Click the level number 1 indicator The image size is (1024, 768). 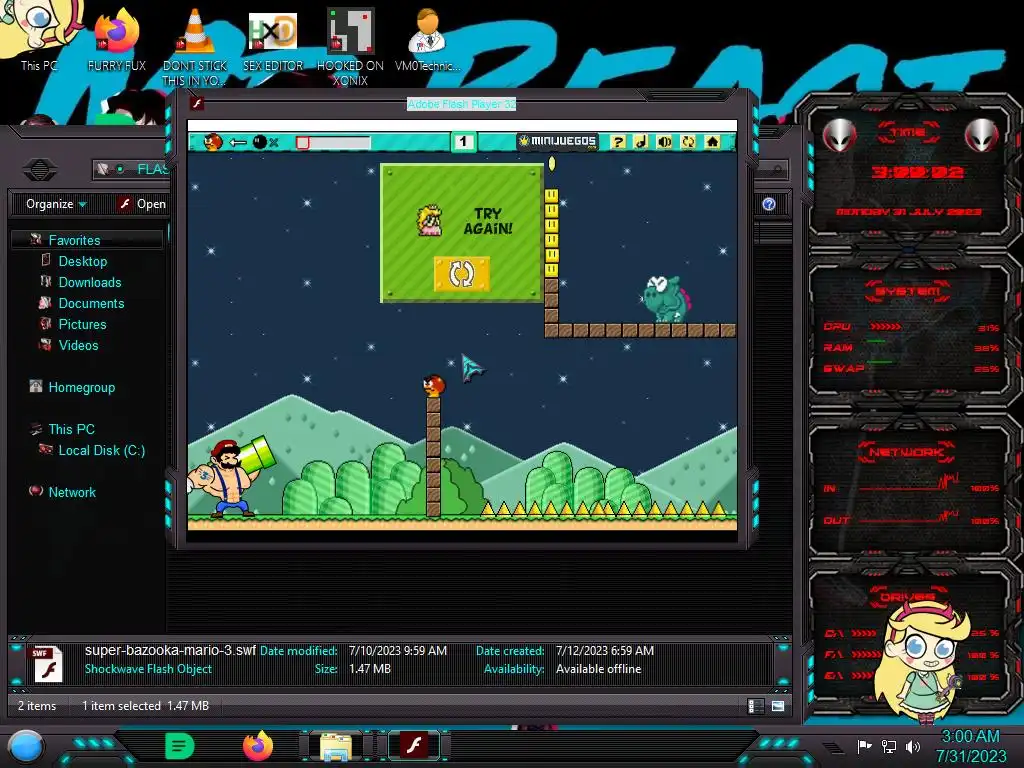point(463,141)
